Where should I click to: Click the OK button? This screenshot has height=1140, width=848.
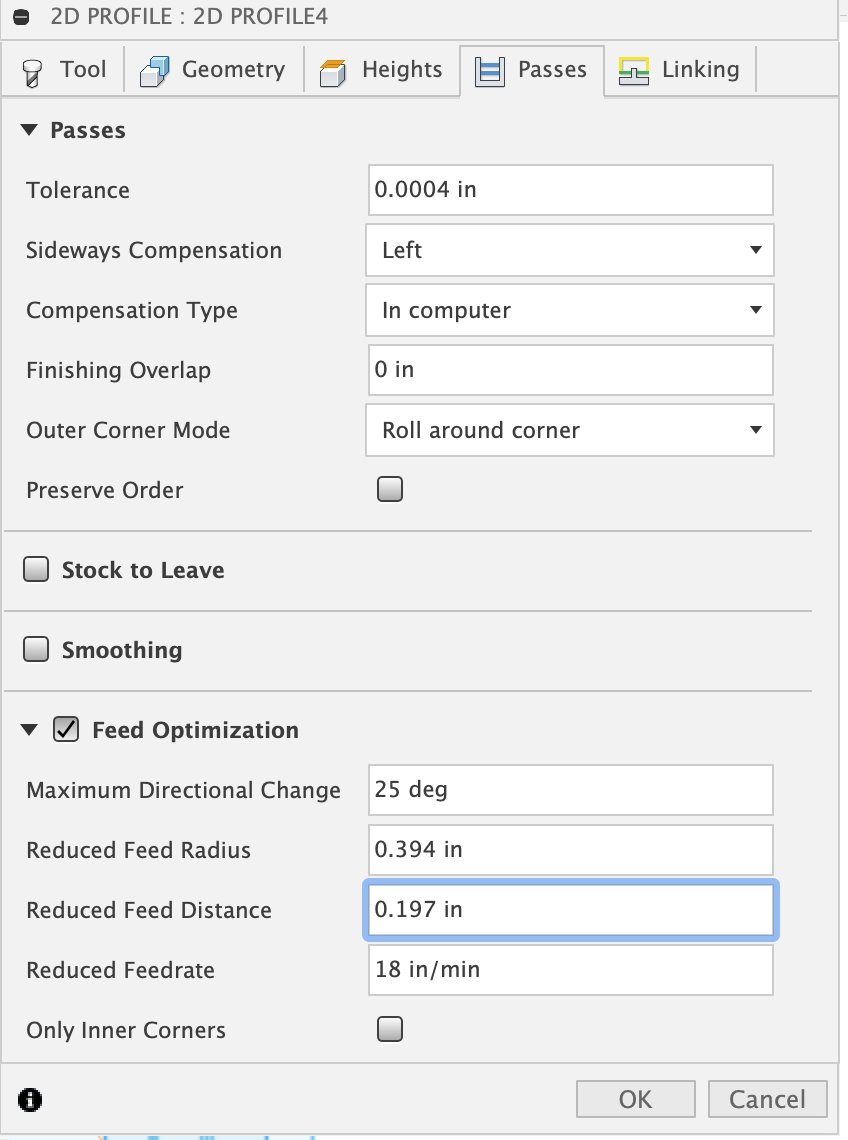[636, 1099]
